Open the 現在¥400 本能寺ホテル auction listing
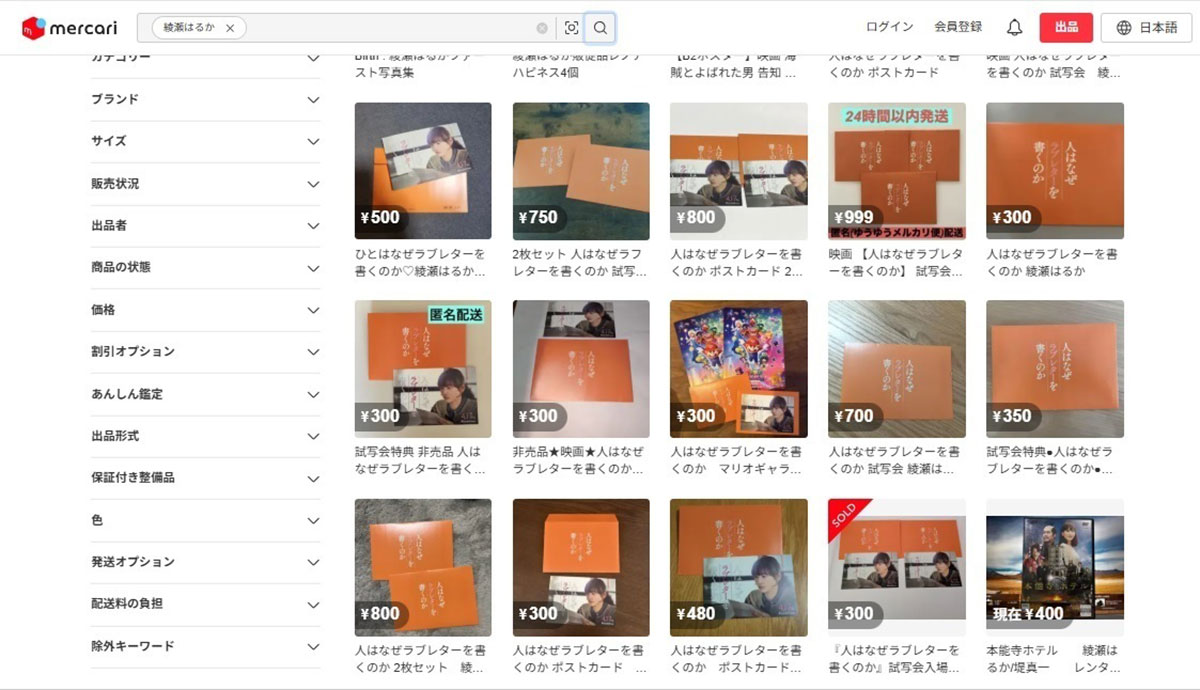Viewport: 1200px width, 690px height. [1054, 570]
